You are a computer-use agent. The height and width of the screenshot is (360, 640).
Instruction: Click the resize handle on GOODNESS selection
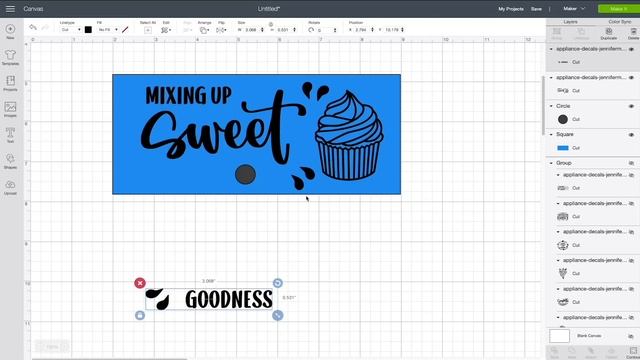(278, 315)
